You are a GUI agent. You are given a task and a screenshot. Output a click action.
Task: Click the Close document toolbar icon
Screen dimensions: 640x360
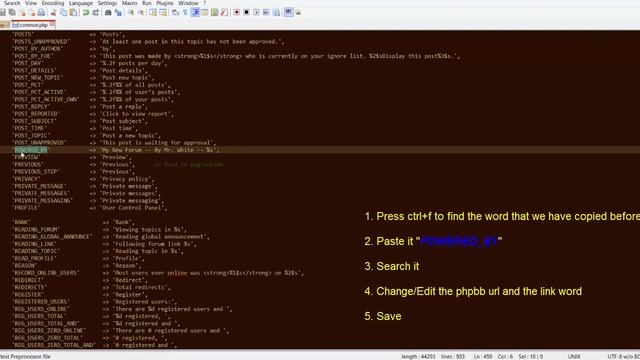pos(22,13)
